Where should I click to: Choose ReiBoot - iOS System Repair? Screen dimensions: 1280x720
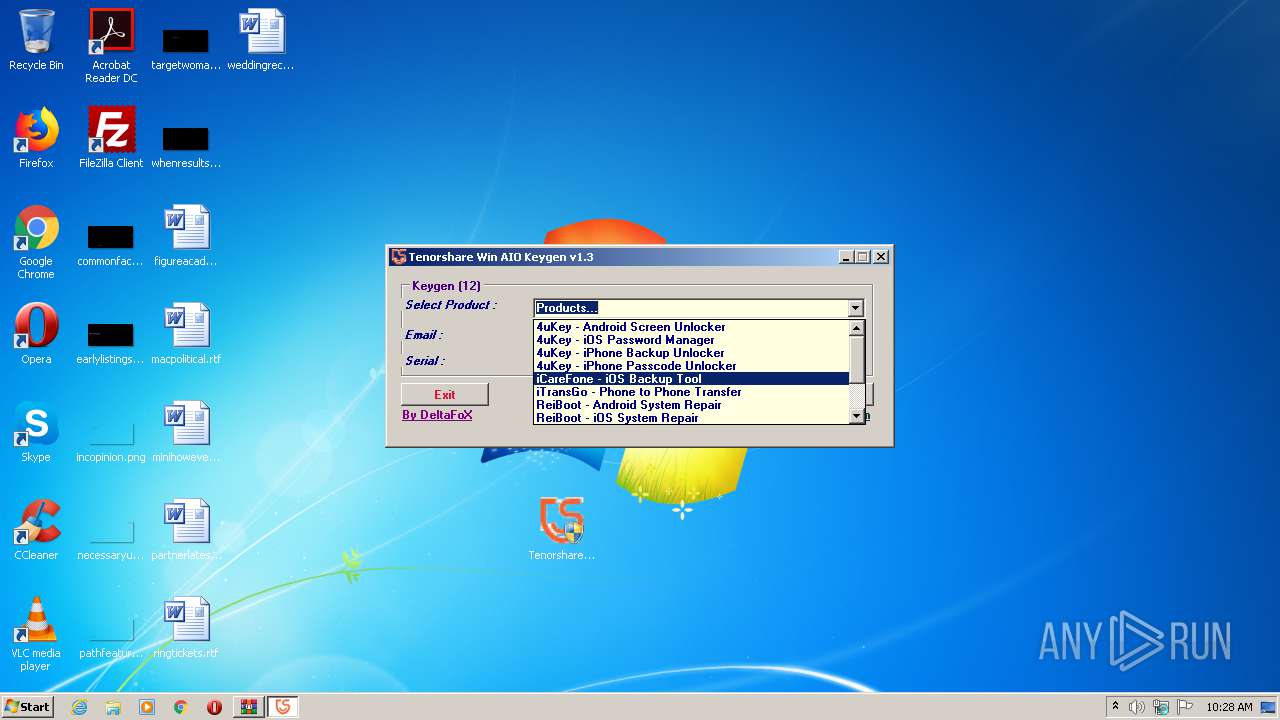point(691,418)
